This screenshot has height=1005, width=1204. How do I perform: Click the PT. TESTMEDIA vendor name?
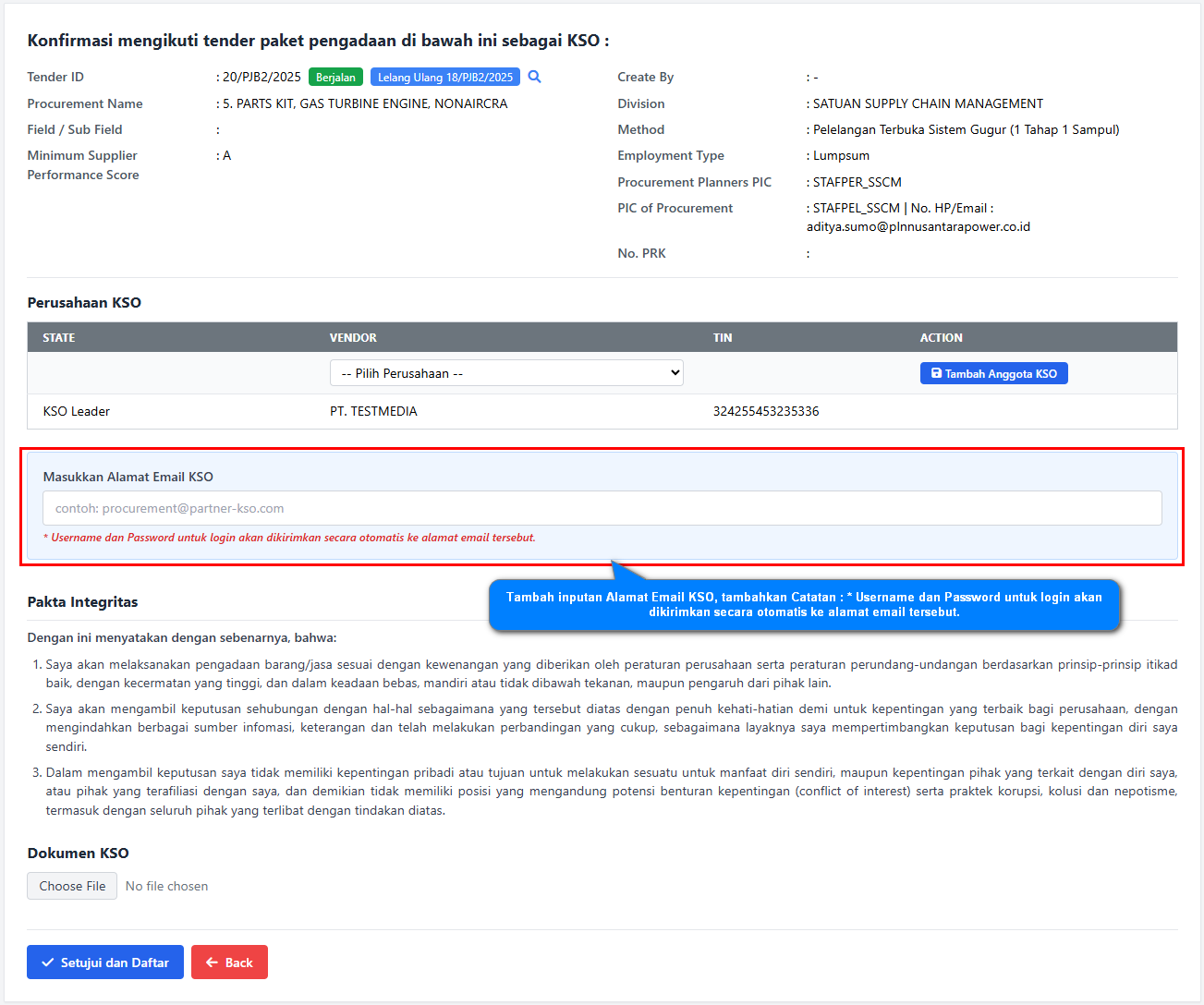tap(373, 411)
